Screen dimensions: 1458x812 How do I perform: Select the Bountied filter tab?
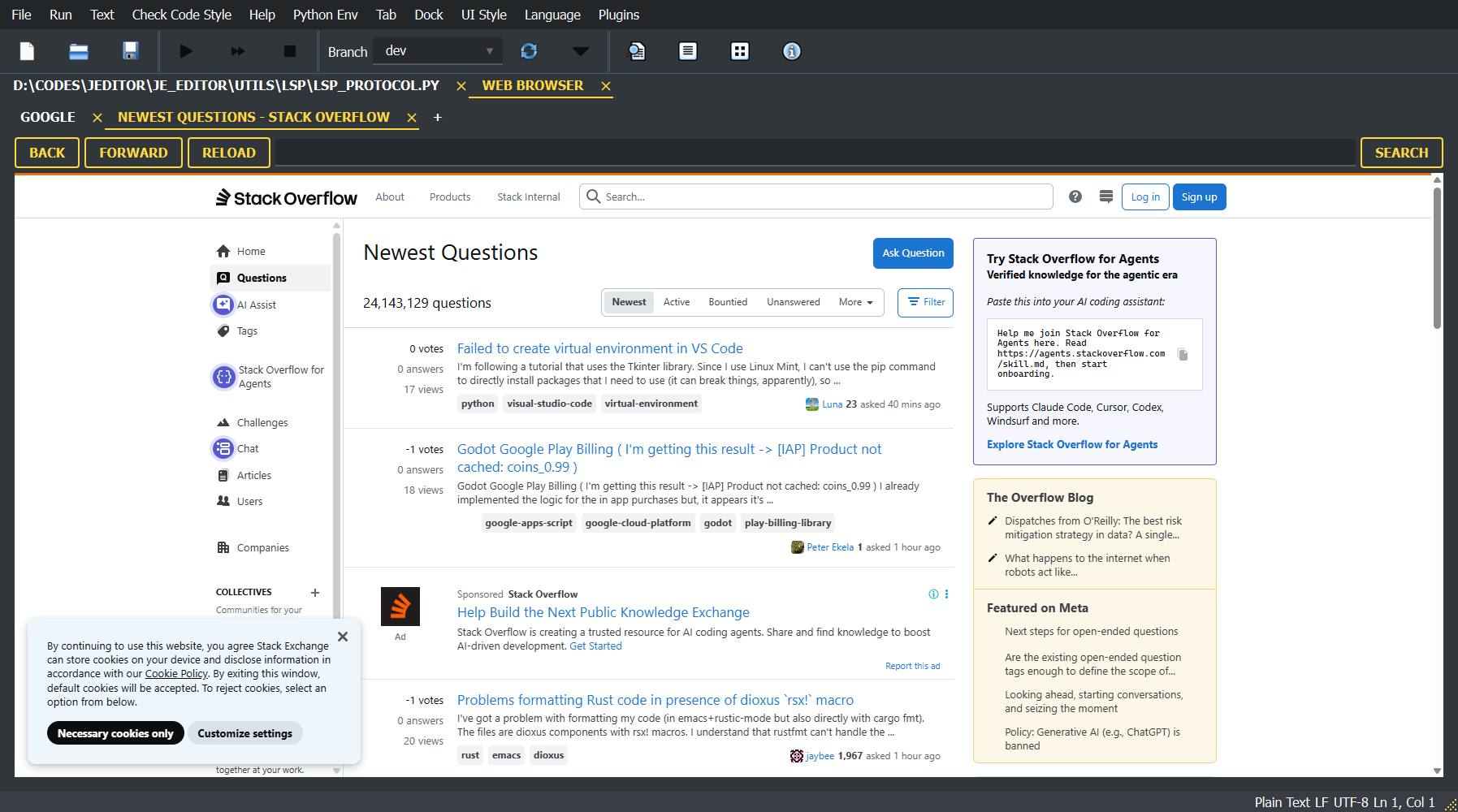coord(728,302)
